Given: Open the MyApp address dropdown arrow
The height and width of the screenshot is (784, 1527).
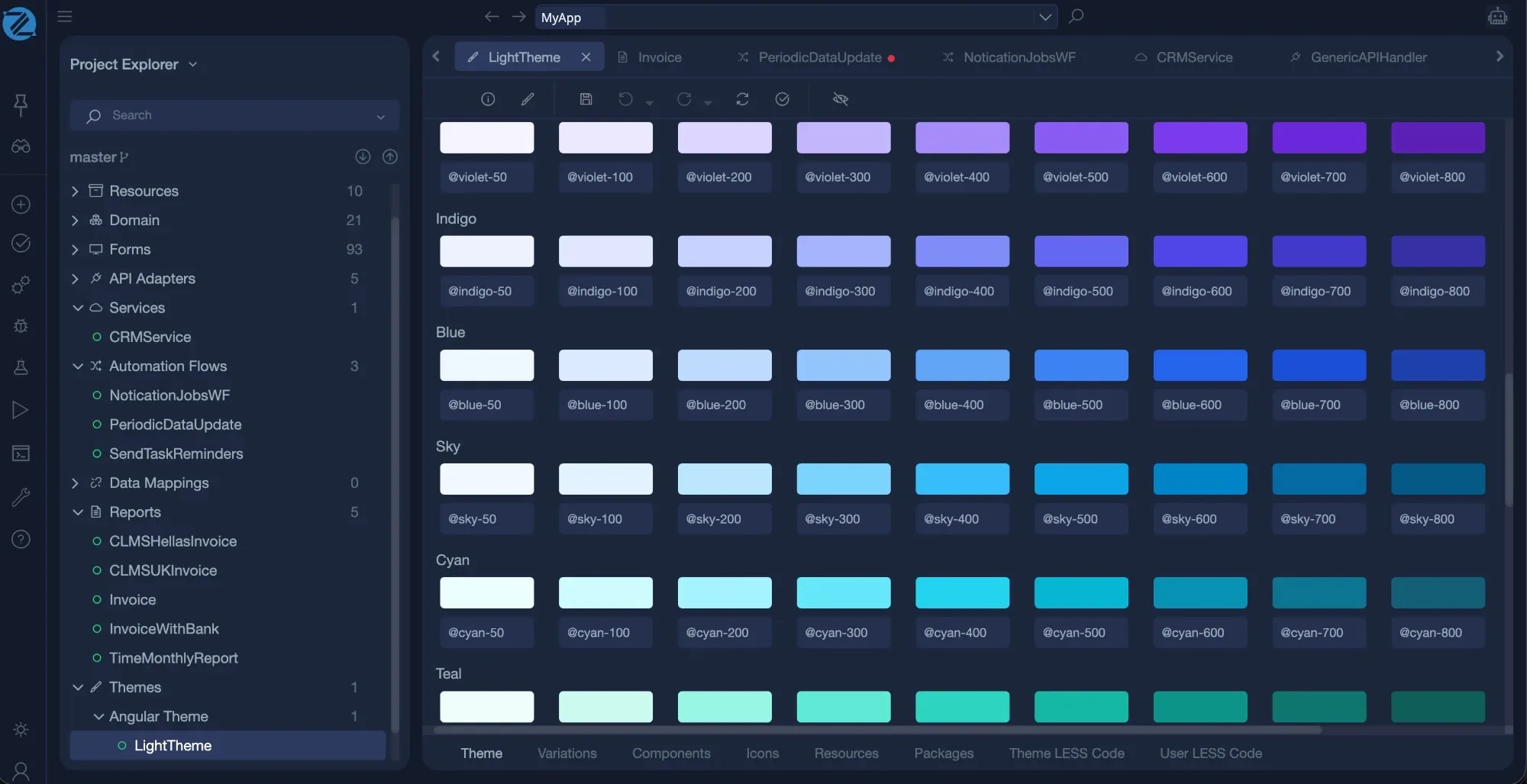Looking at the screenshot, I should click(1045, 17).
